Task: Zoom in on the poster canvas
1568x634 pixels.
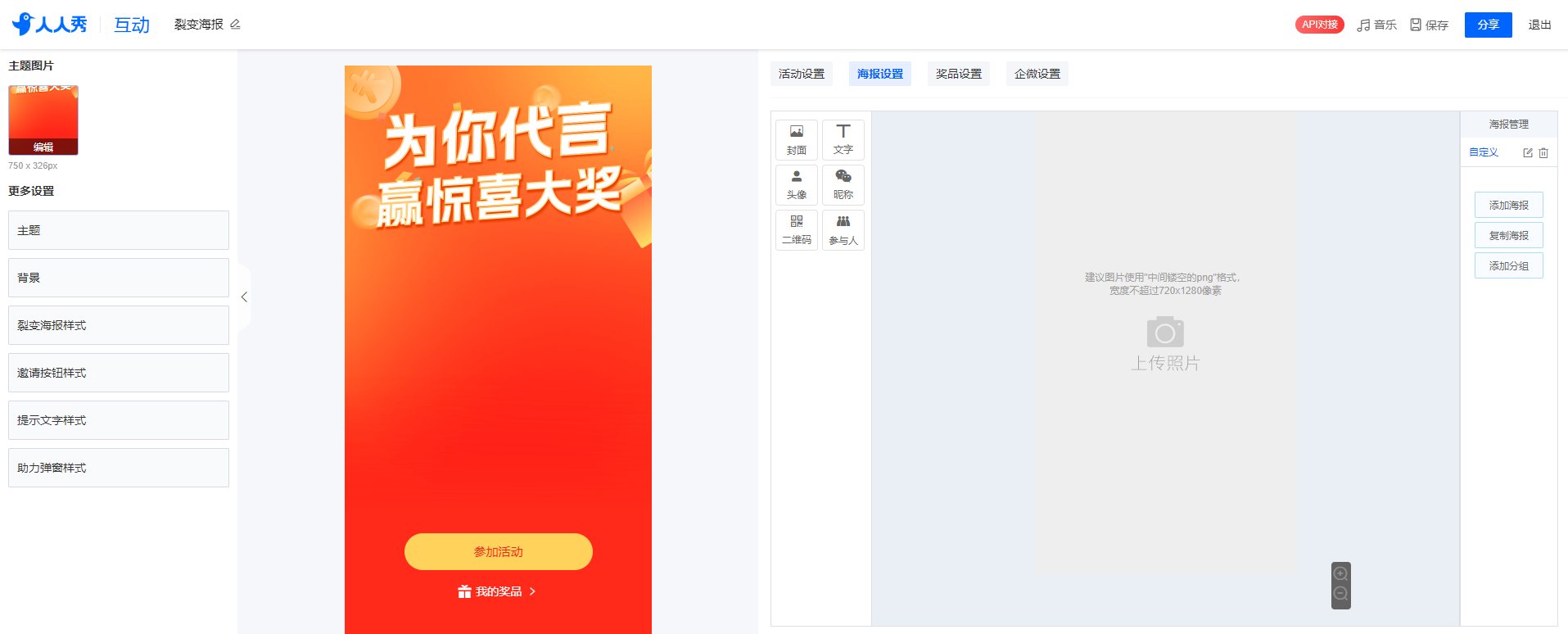Action: click(1340, 573)
